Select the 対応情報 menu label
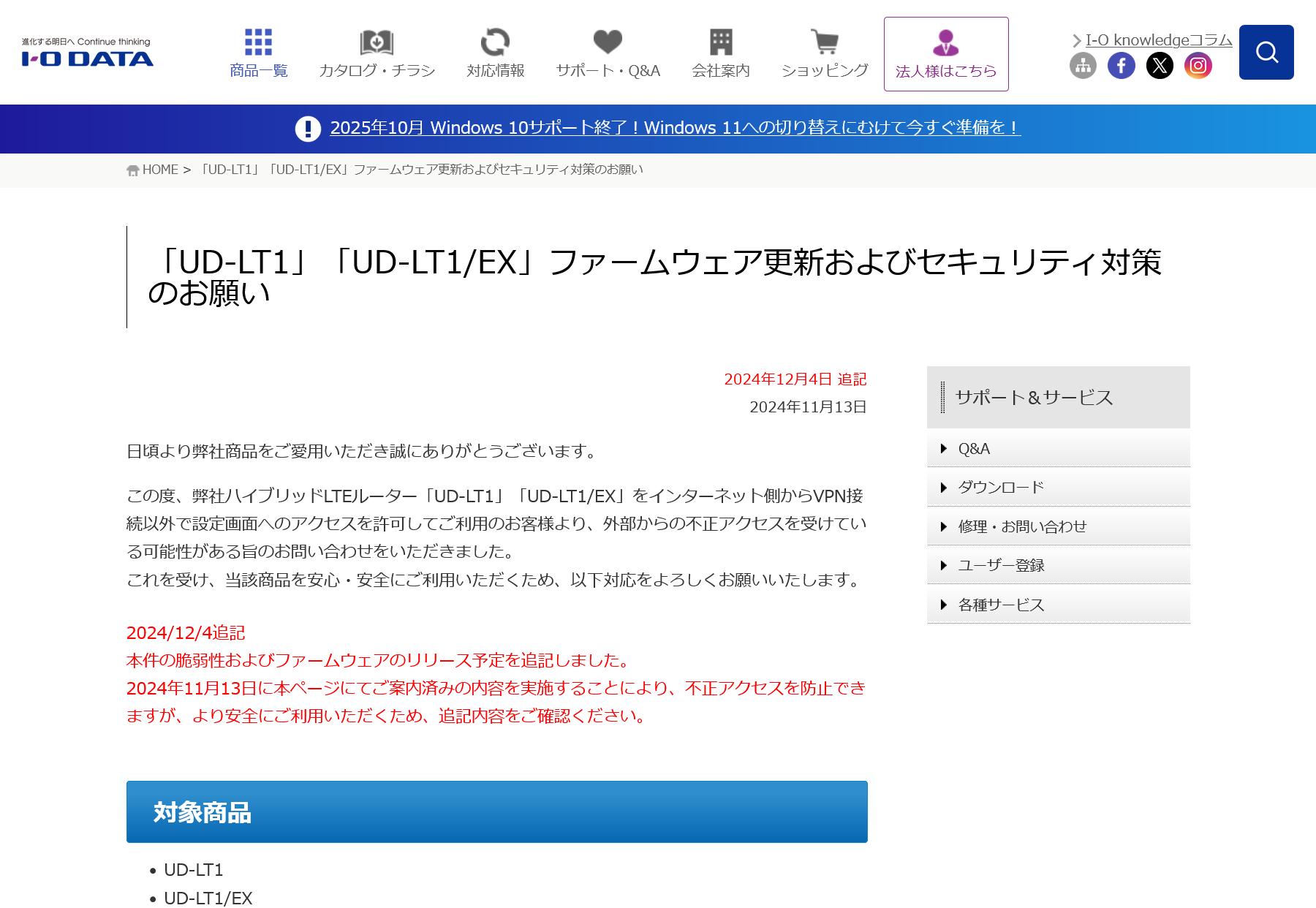1316x908 pixels. 495,71
